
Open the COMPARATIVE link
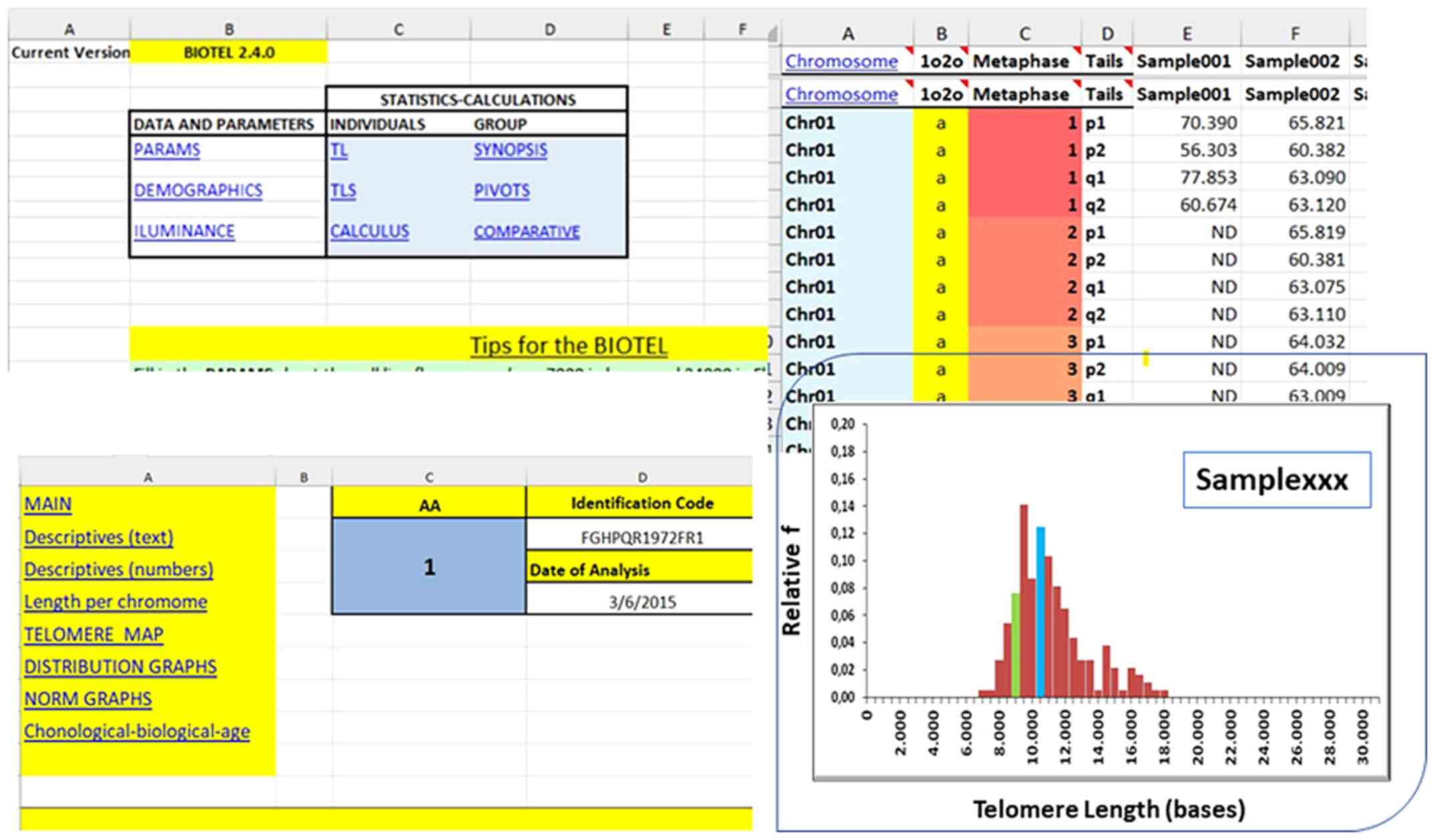point(526,232)
